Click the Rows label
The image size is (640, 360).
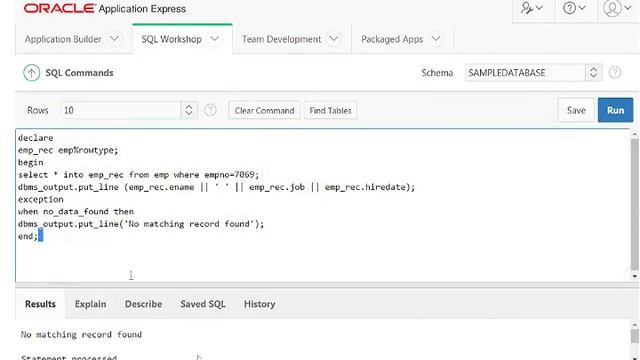coord(38,110)
